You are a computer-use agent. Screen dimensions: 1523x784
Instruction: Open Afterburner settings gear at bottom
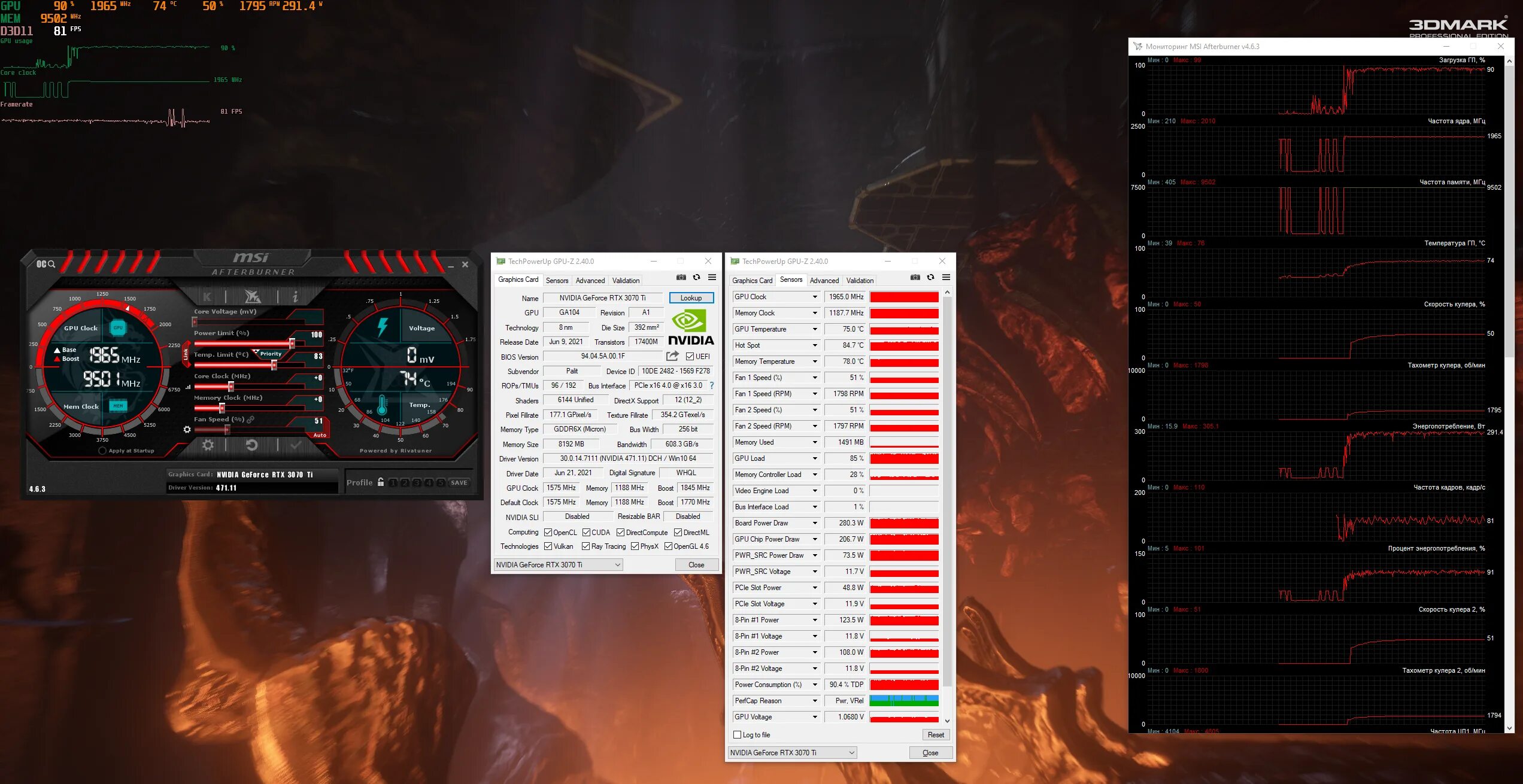[x=208, y=445]
